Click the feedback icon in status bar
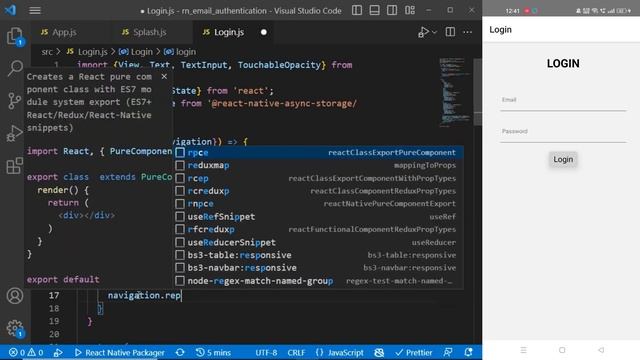 coord(448,352)
